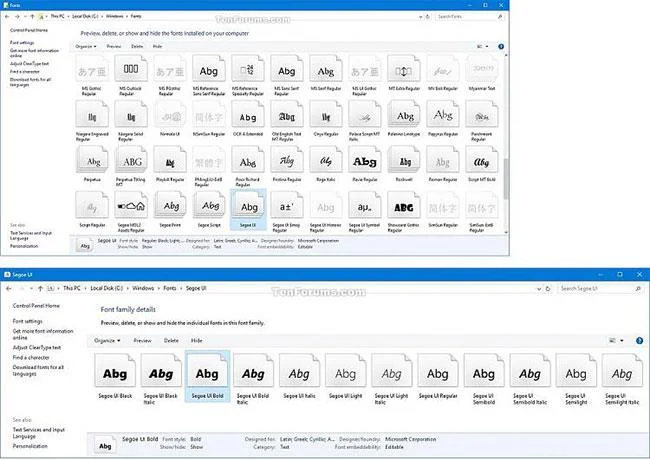The image size is (650, 460).
Task: Open Download fonts for all languages in Fonts window
Action: coord(30,82)
